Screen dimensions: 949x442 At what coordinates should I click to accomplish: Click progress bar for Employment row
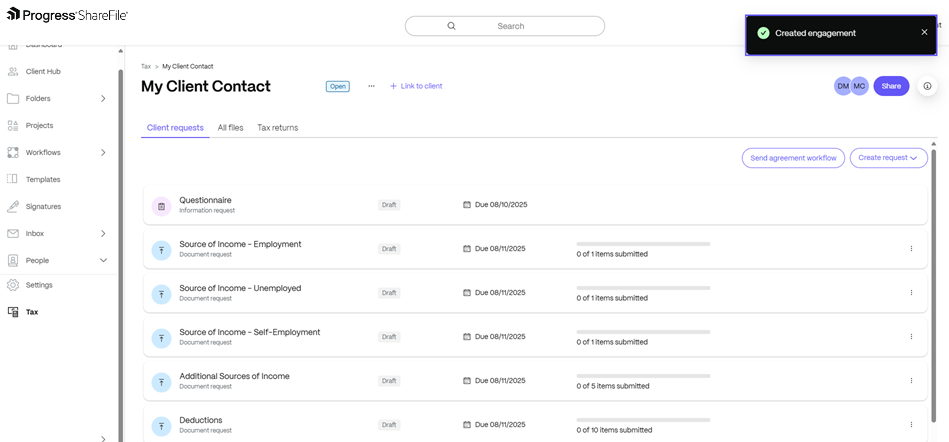click(x=643, y=244)
